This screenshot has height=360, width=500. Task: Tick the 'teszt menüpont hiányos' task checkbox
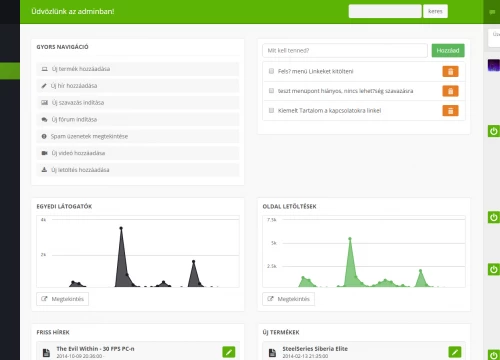(x=271, y=91)
